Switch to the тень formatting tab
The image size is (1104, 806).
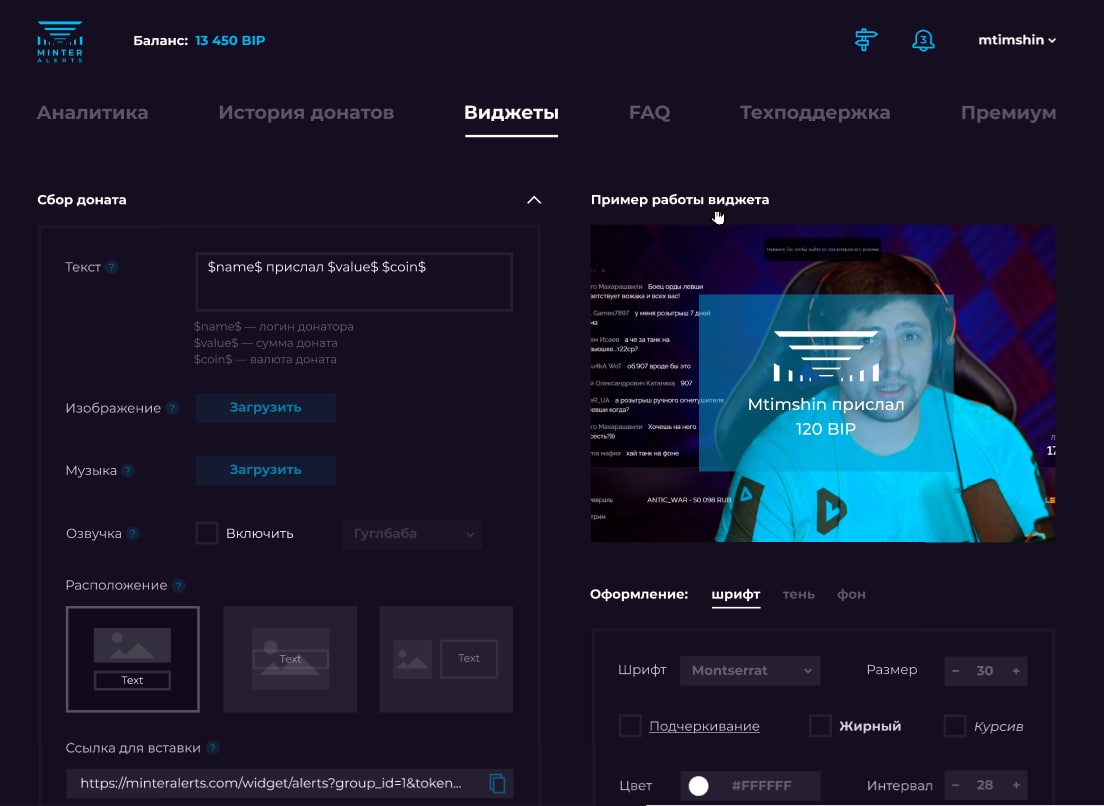tap(798, 594)
